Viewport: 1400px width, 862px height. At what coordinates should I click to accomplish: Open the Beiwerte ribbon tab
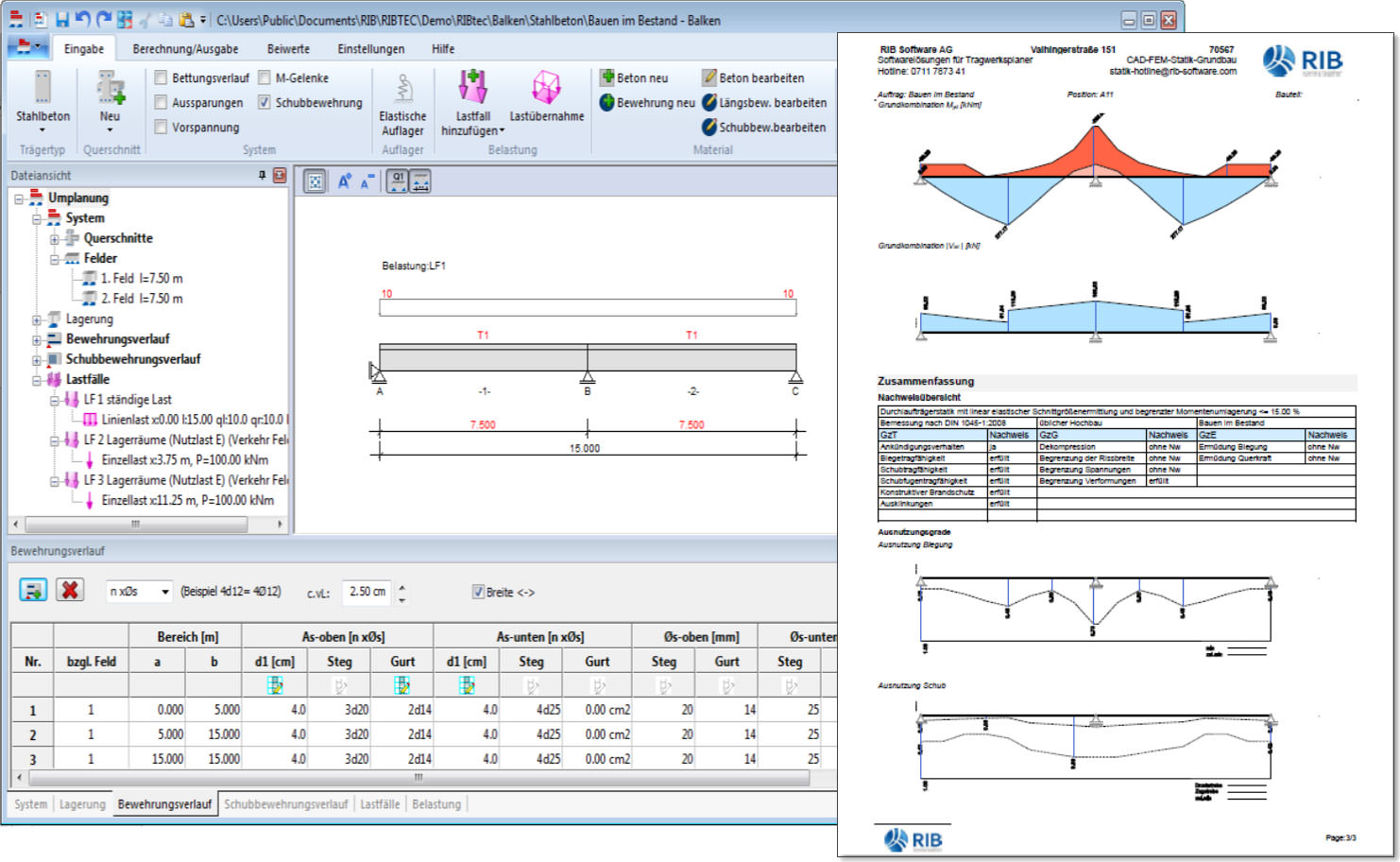(288, 48)
